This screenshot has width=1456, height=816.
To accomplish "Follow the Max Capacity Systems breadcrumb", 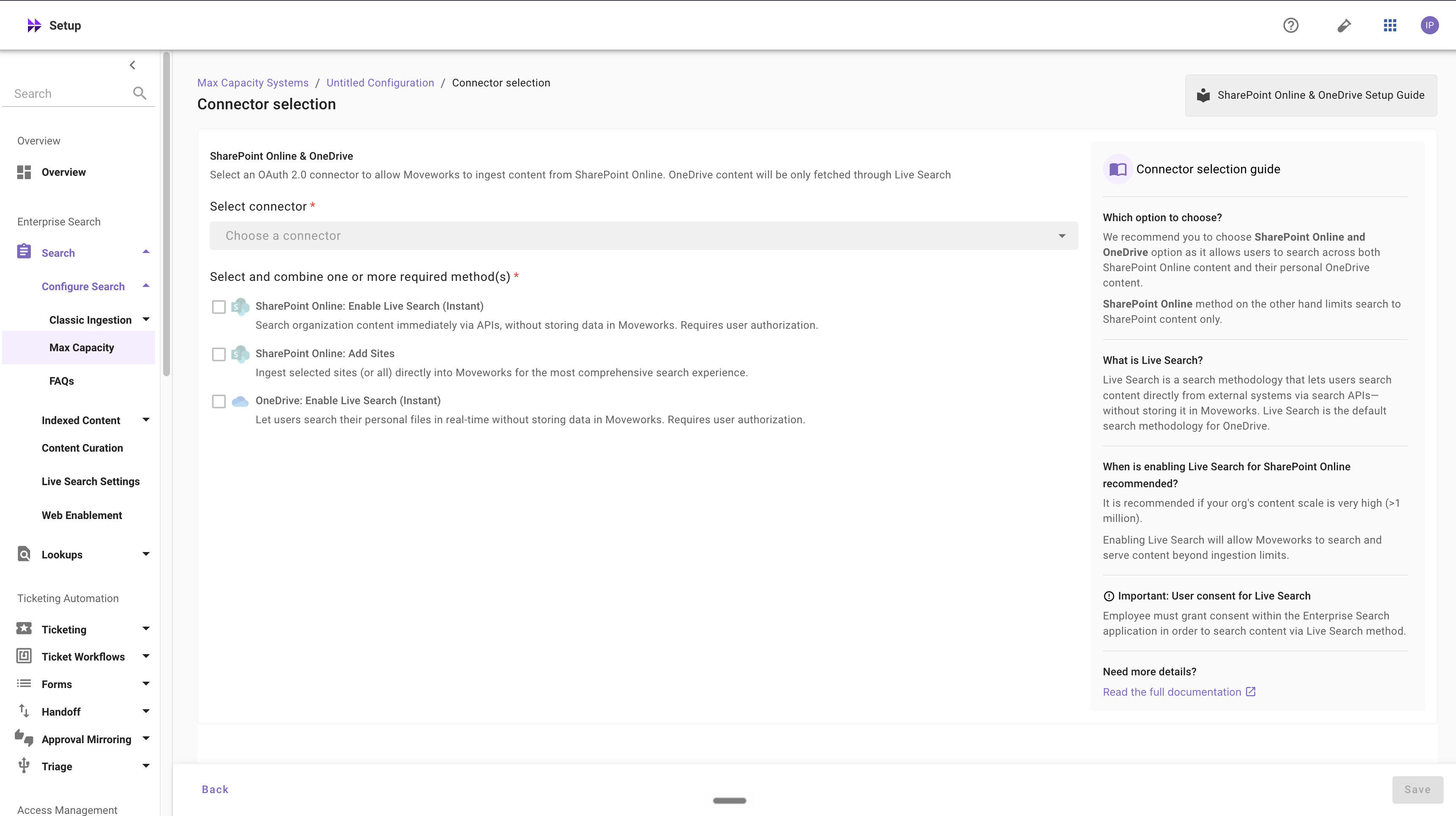I will (253, 83).
